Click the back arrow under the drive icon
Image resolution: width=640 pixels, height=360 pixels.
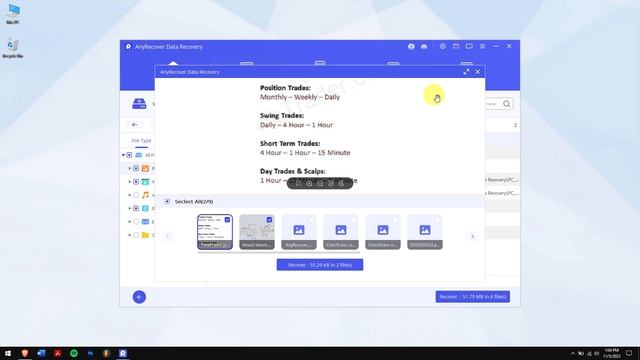click(135, 124)
